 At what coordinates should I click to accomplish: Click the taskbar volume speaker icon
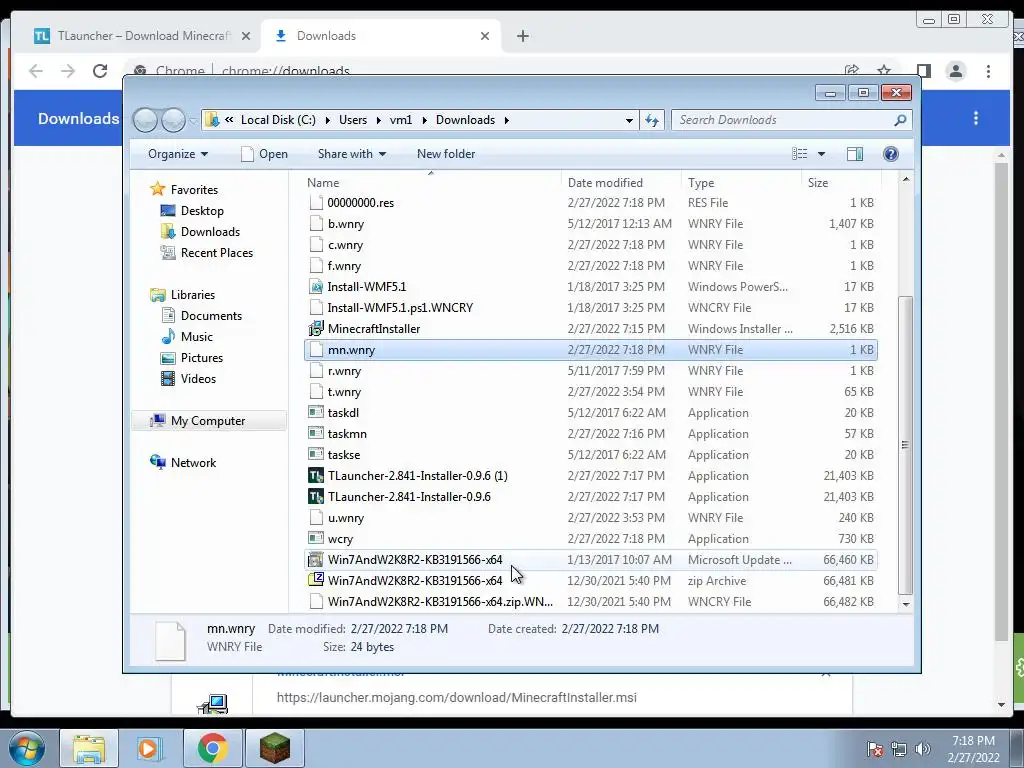click(922, 749)
